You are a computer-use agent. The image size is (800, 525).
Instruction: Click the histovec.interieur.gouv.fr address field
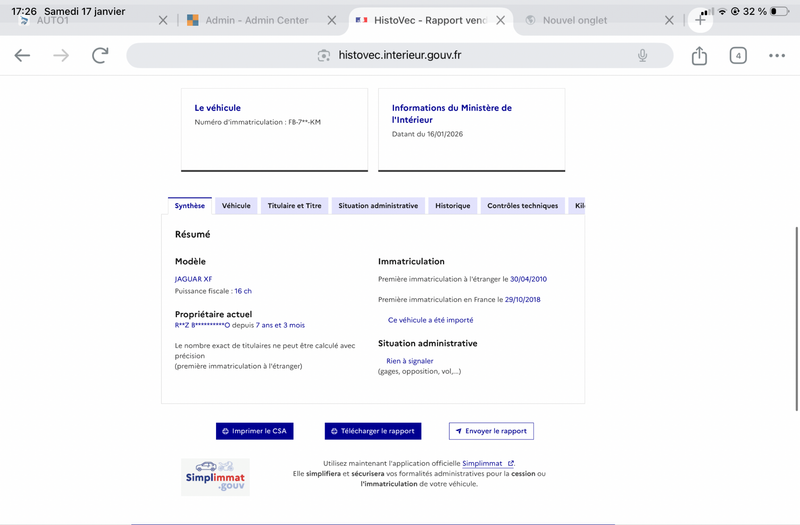[399, 55]
